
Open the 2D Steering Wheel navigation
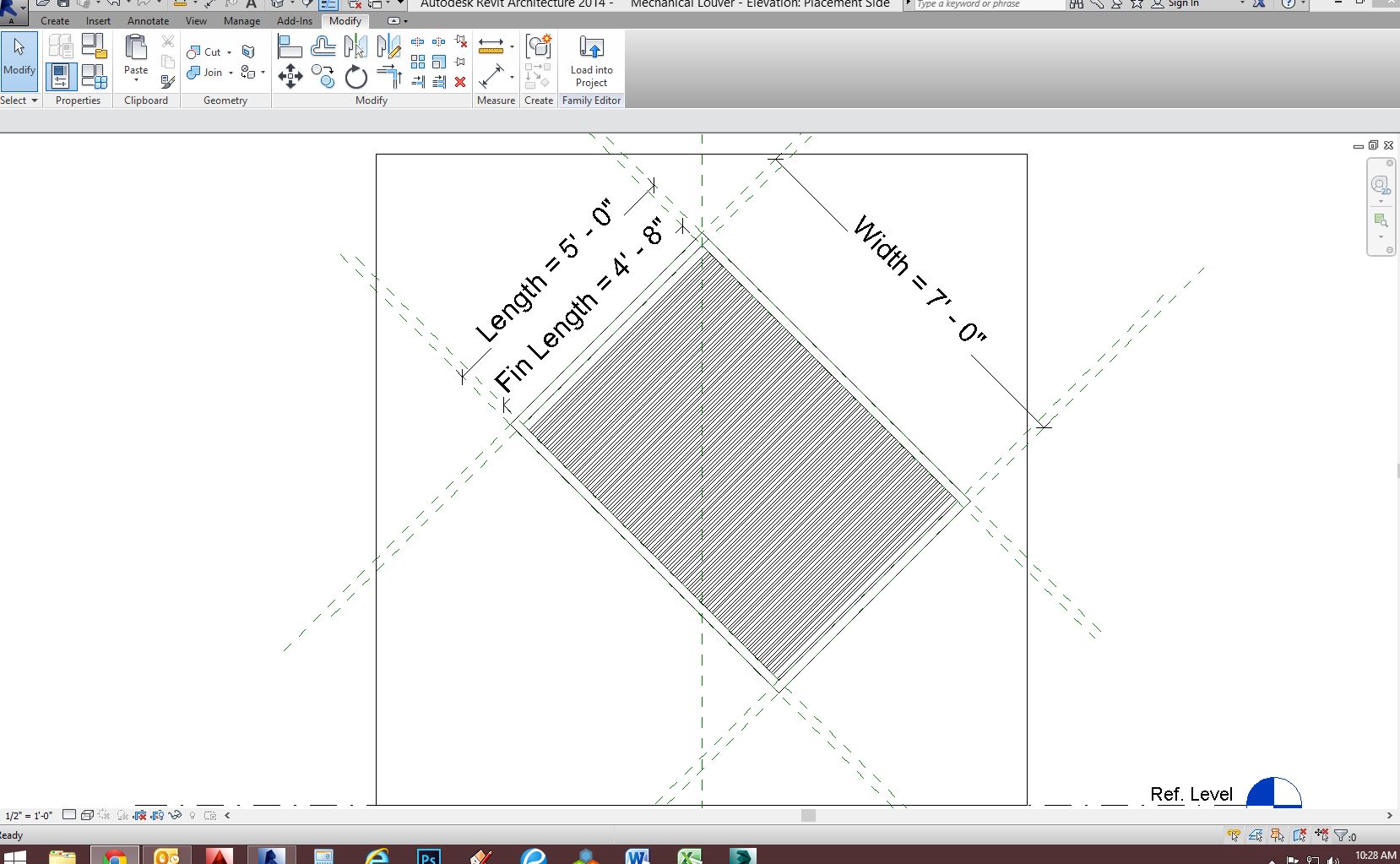pyautogui.click(x=1381, y=185)
